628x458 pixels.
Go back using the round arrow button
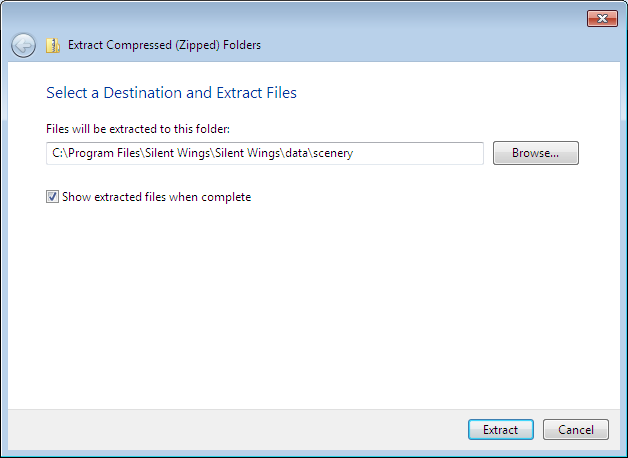pos(23,45)
